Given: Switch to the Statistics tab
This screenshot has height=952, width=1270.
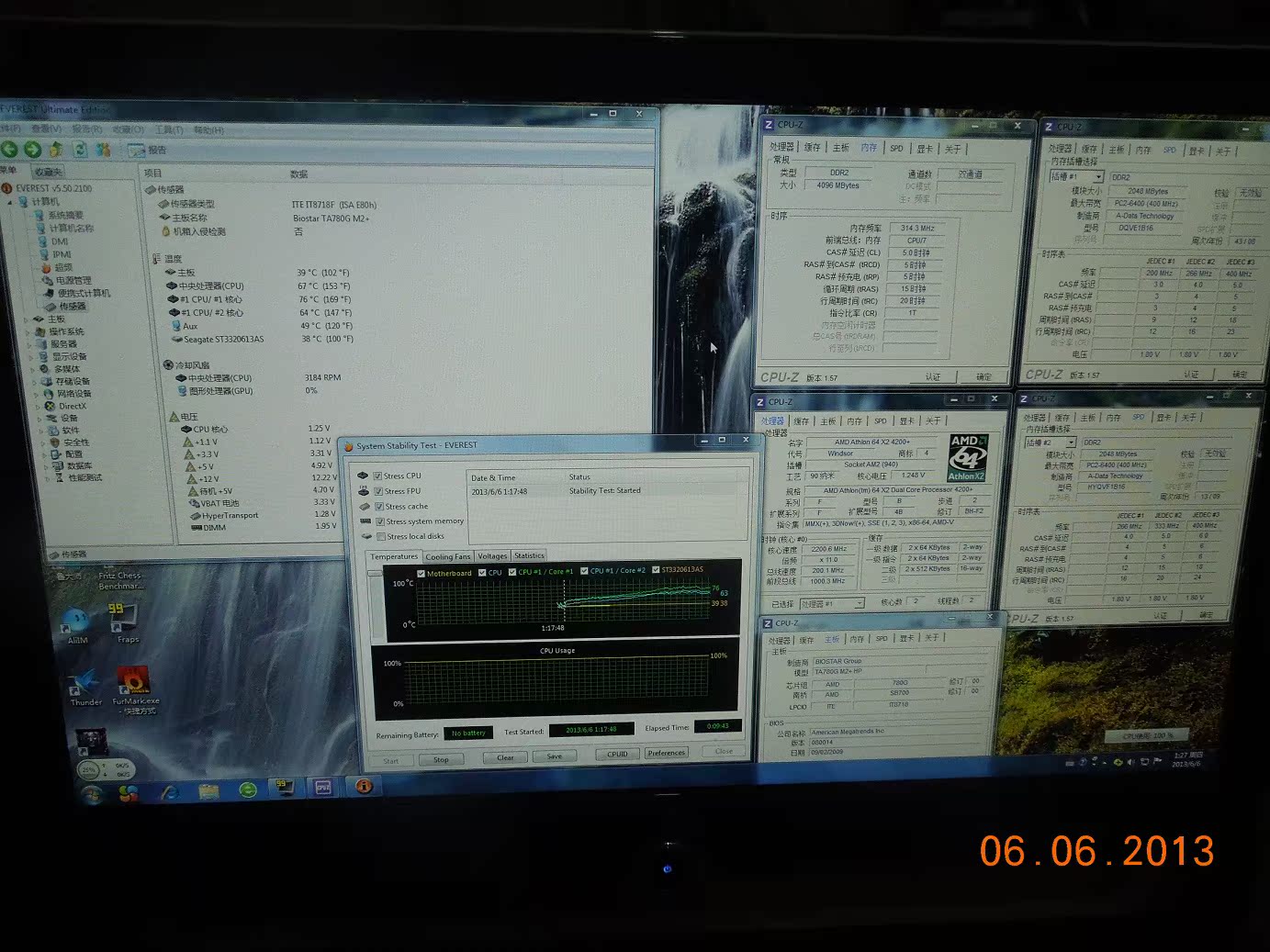Looking at the screenshot, I should coord(529,555).
